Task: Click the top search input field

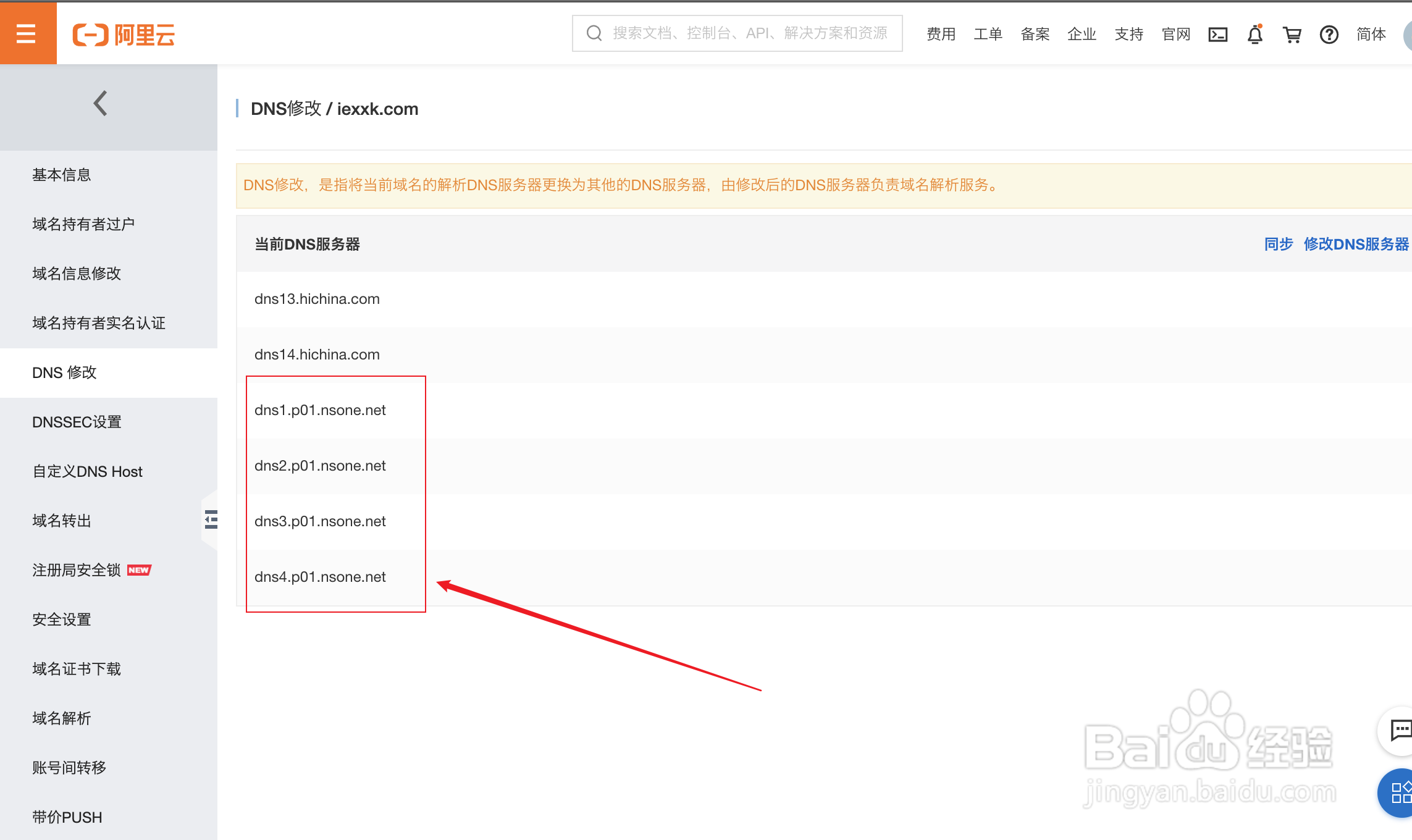Action: (x=747, y=33)
